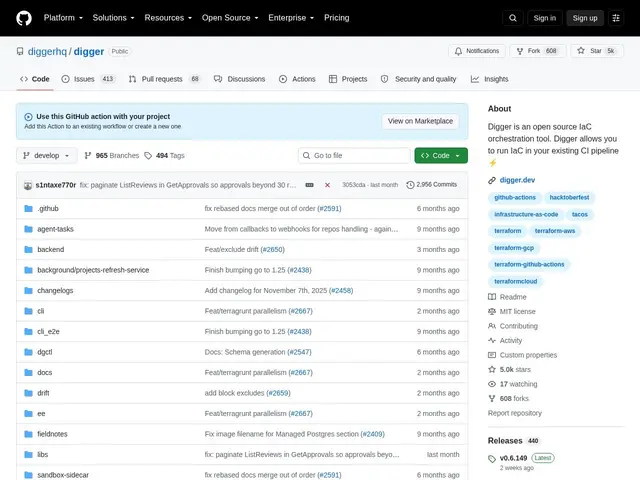Click the repository icon beside diggerhq
The height and width of the screenshot is (480, 640).
[20, 51]
